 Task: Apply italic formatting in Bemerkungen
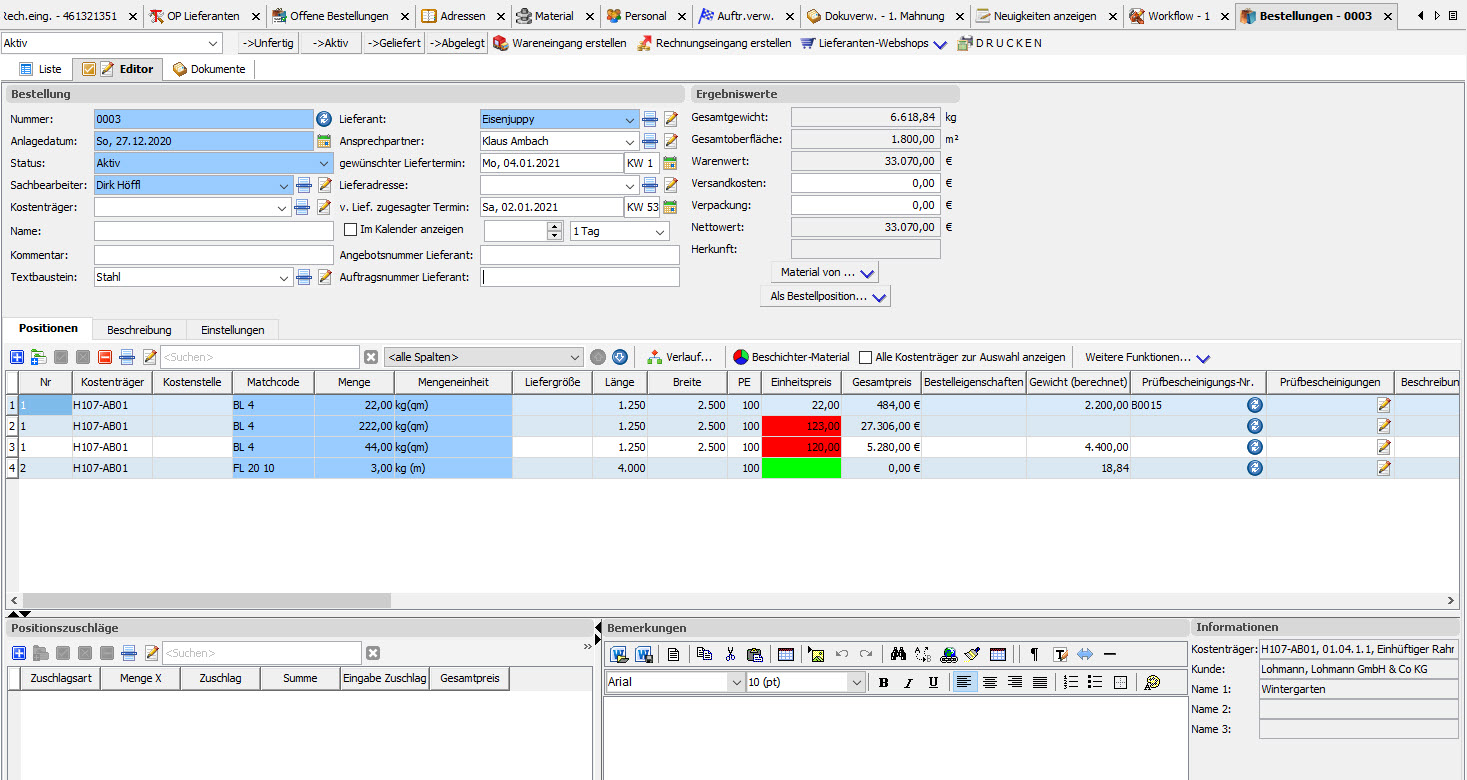click(908, 682)
